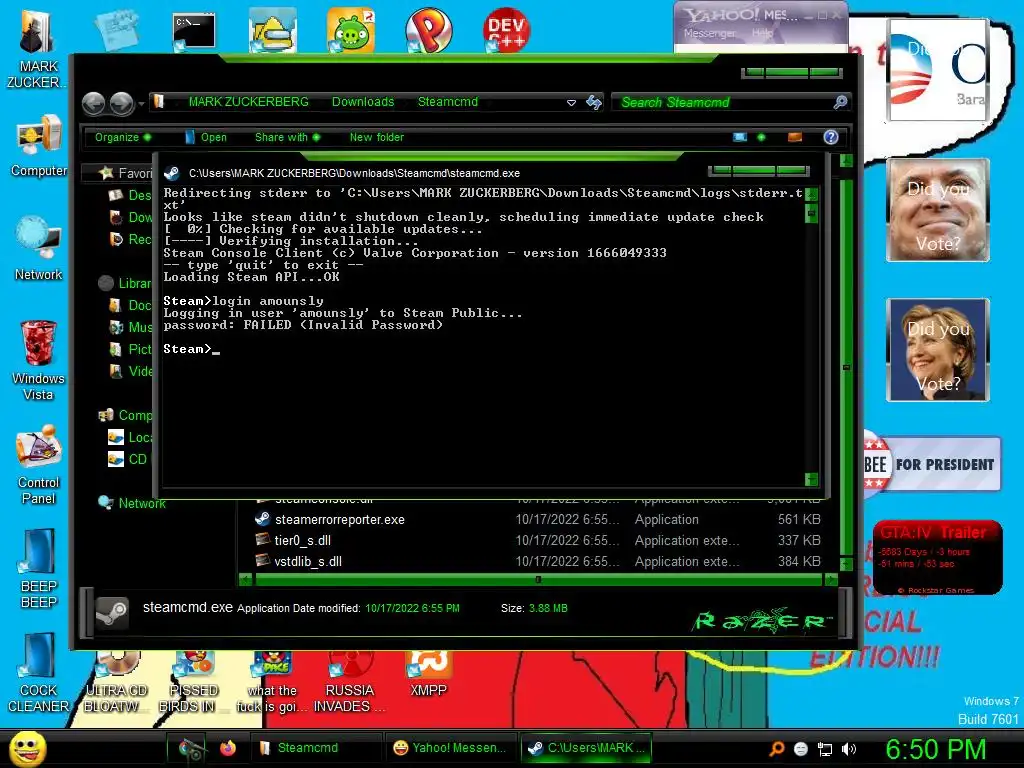Open the Organize dropdown menu

[x=123, y=137]
